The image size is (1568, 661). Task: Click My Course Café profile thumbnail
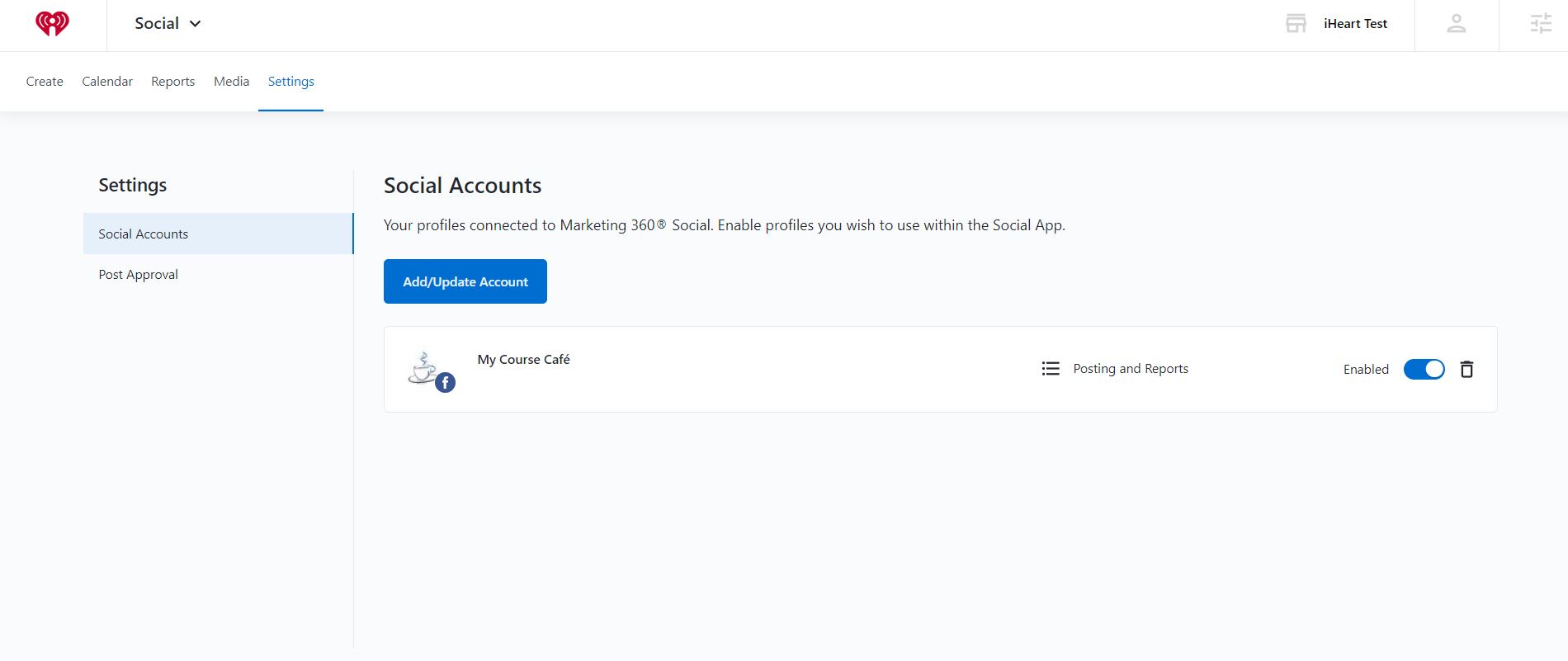pyautogui.click(x=424, y=367)
